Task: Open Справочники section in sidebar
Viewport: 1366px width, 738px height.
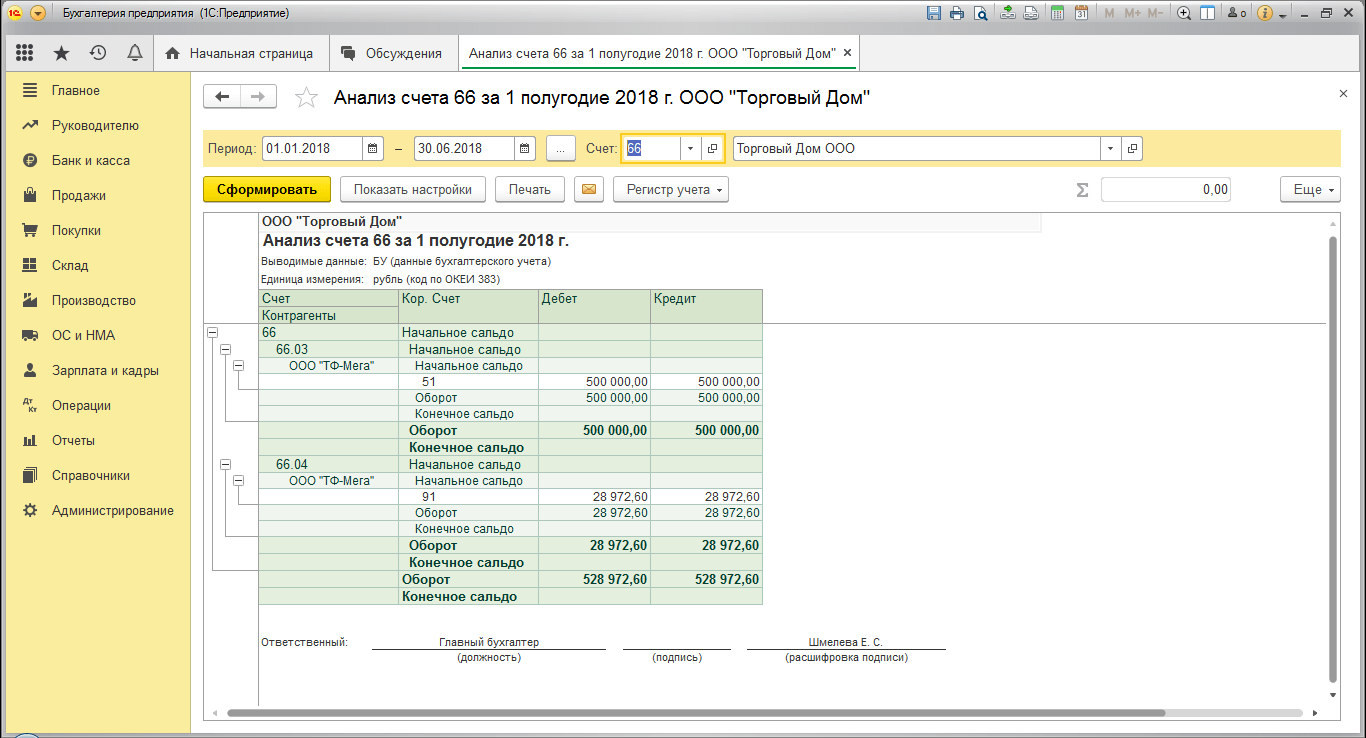Action: [98, 475]
